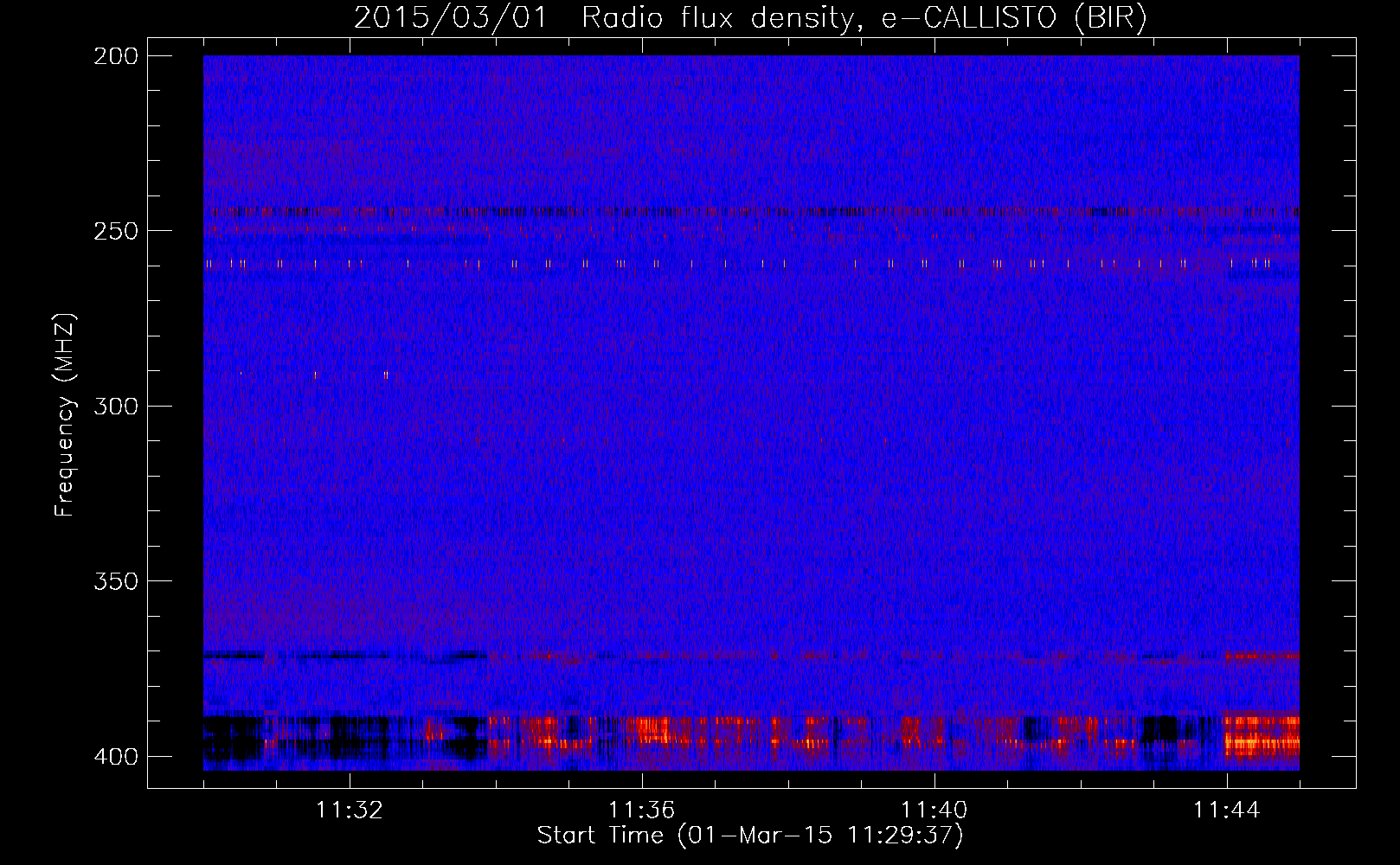The width and height of the screenshot is (1400, 865).
Task: Click the 250 frequency tick label
Action: point(116,231)
